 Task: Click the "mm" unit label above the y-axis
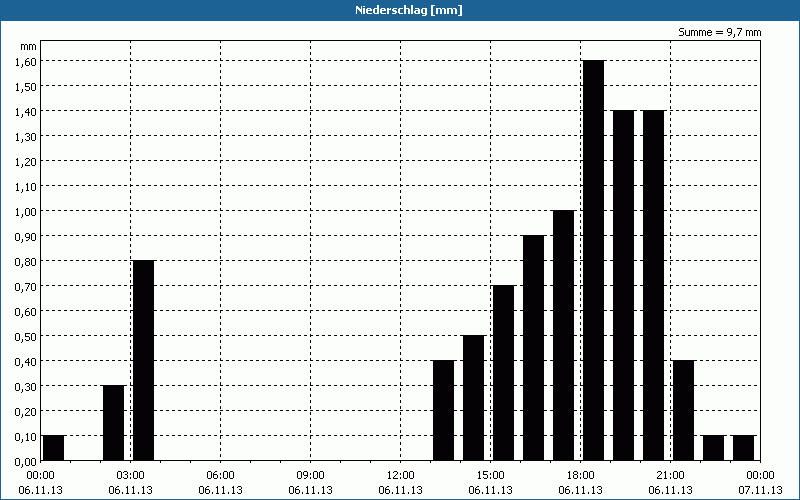(28, 46)
